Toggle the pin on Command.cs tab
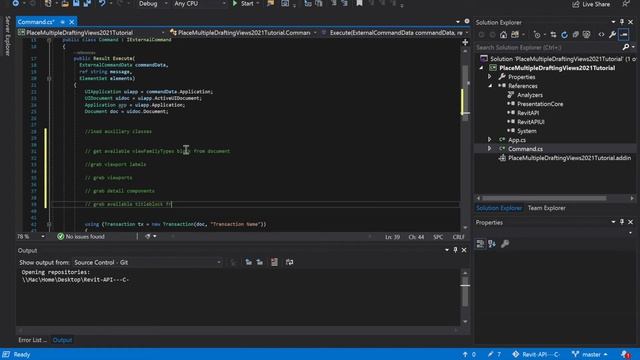 [x=62, y=22]
